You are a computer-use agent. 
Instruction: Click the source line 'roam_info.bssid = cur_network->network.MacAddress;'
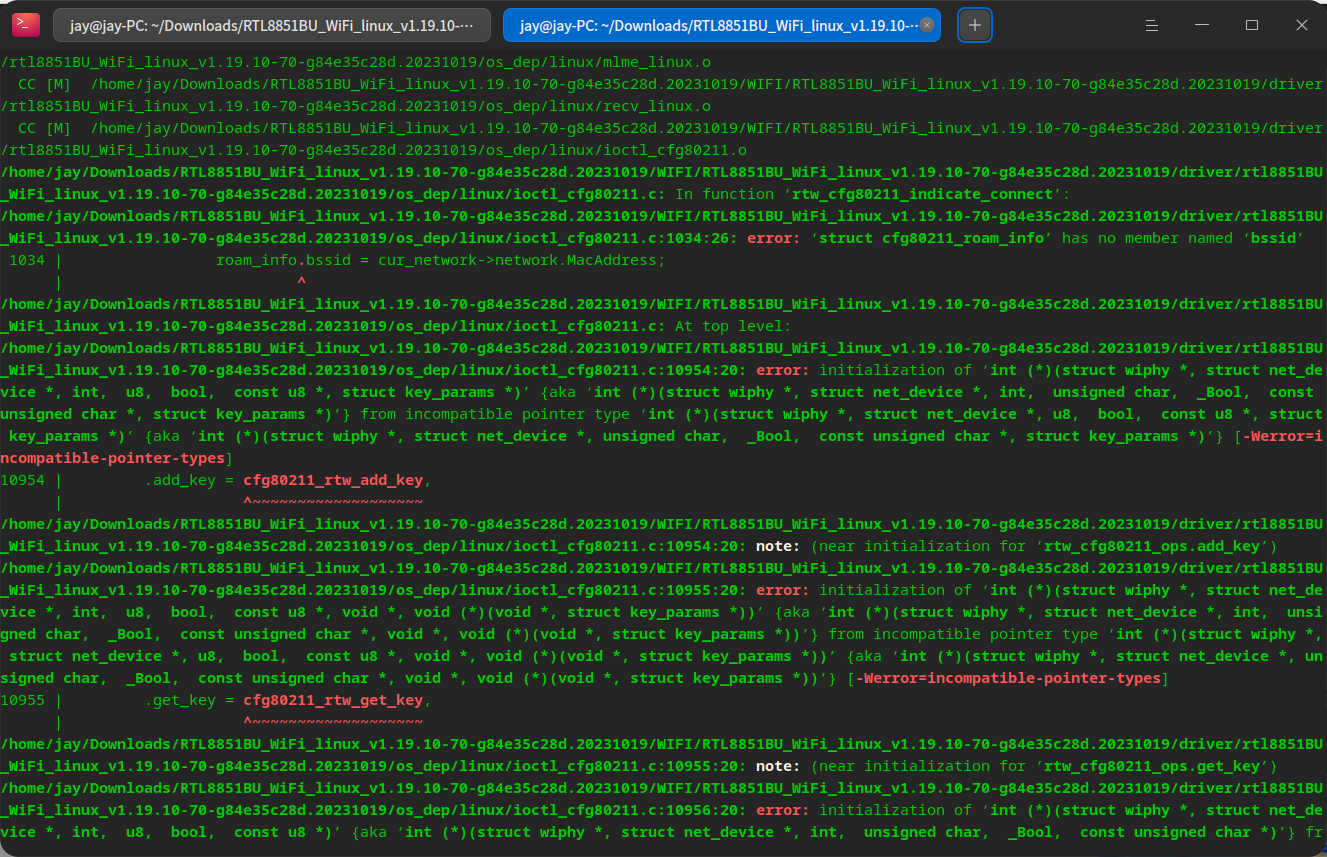440,260
